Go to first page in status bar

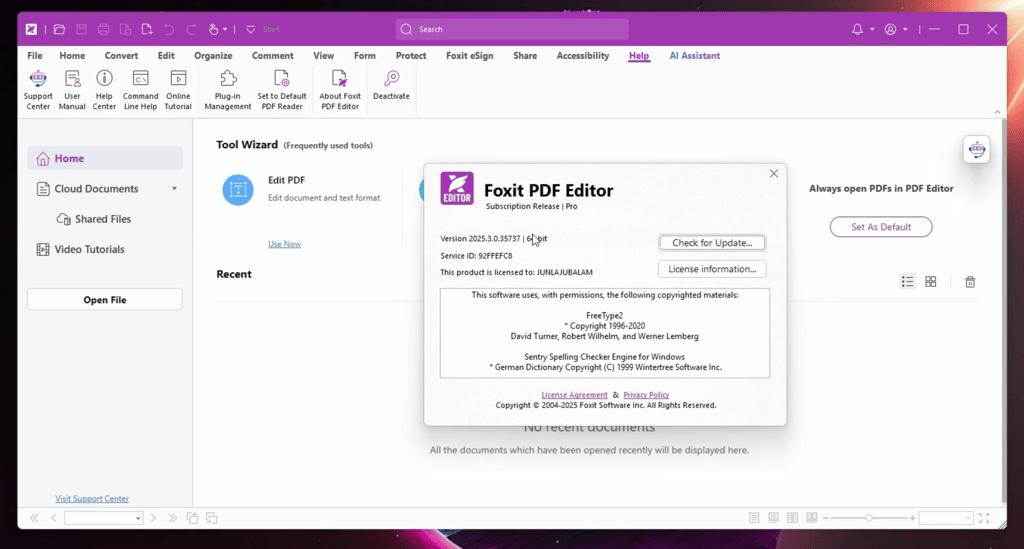[34, 518]
